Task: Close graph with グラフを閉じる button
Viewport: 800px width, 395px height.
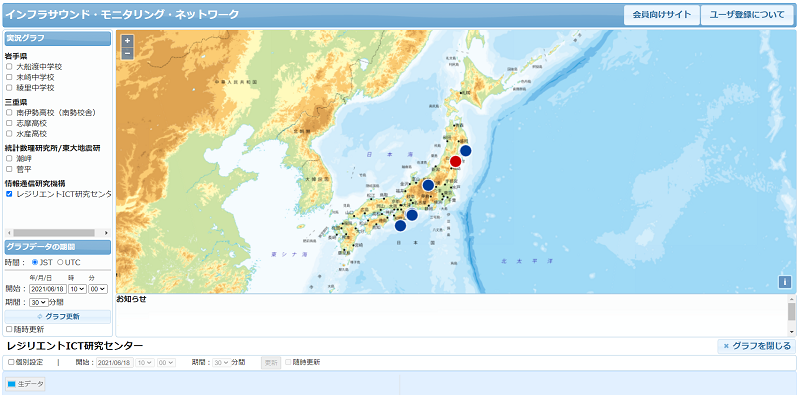Action: pos(757,346)
